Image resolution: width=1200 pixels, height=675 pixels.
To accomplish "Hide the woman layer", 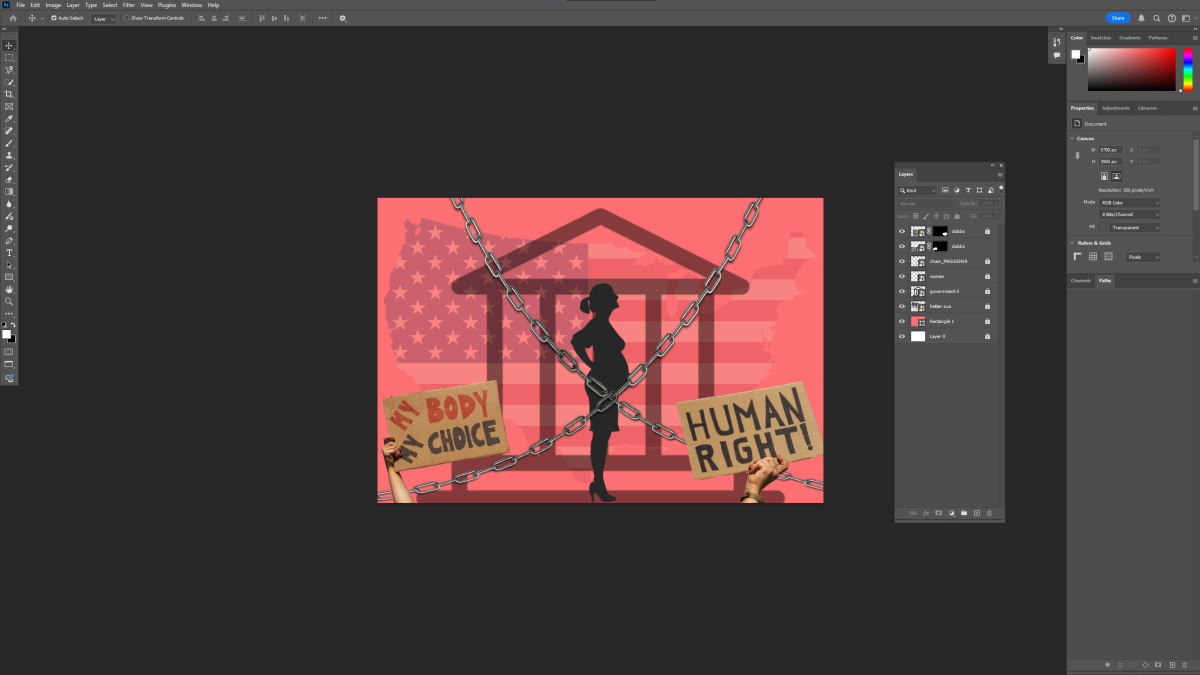I will pyautogui.click(x=901, y=276).
